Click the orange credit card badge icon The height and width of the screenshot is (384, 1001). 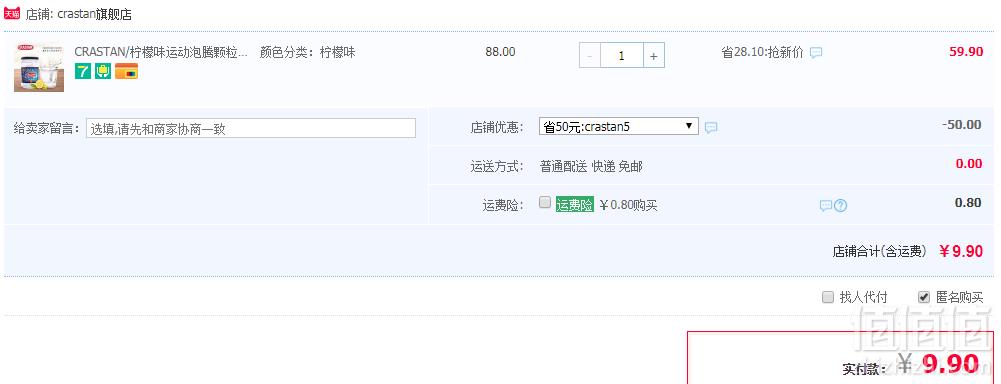click(x=126, y=71)
